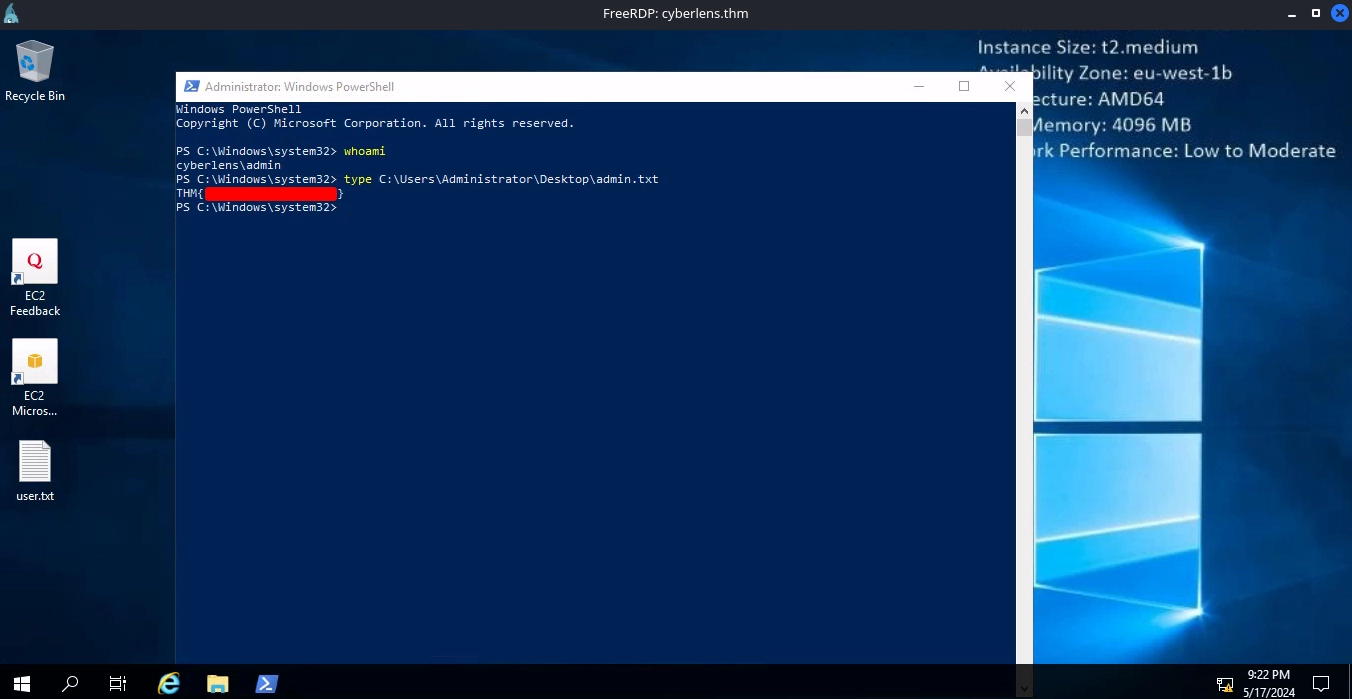Screen dimensions: 1352x699
Task: Click the PowerShell taskbar icon
Action: 266,684
